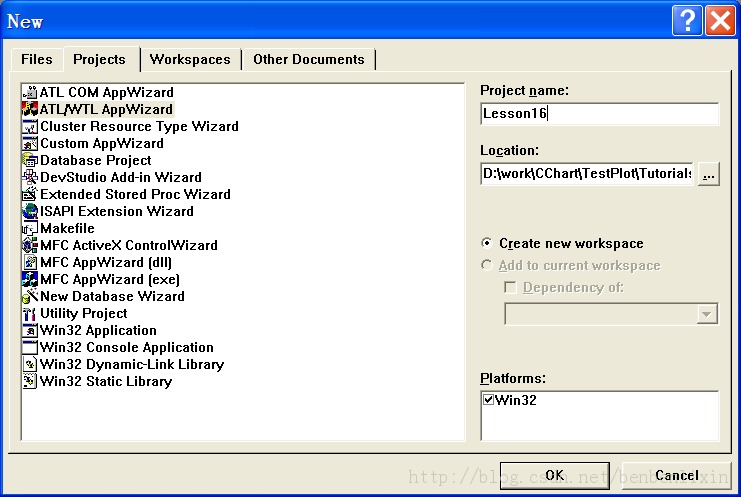Open the Workspaces tab
741x497 pixels.
coord(190,60)
